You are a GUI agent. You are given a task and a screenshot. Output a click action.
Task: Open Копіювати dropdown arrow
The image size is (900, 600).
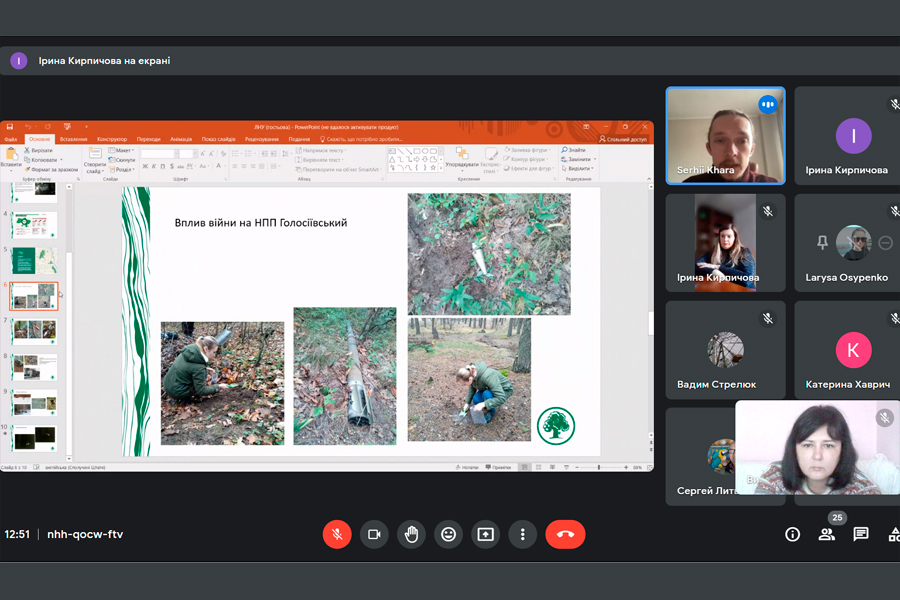[61, 160]
